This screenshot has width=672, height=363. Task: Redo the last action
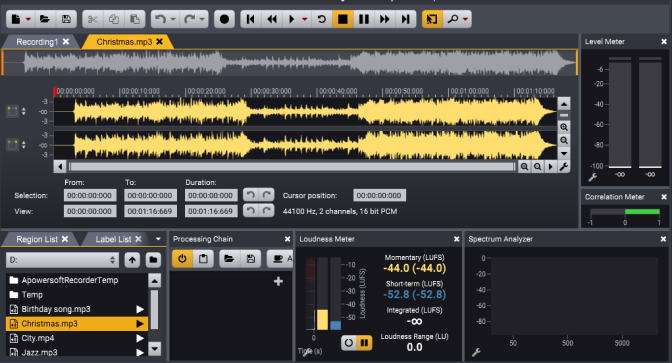click(x=189, y=19)
